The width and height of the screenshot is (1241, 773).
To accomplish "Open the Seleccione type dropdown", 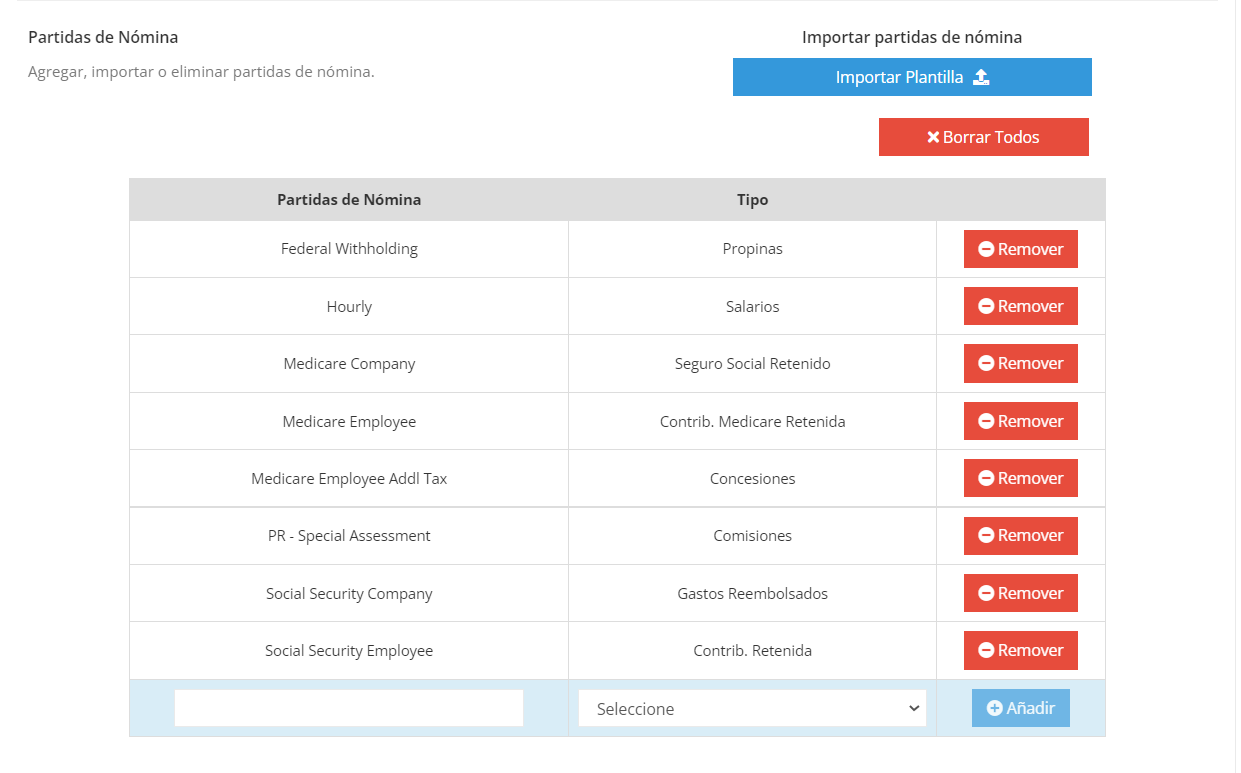I will click(x=752, y=708).
